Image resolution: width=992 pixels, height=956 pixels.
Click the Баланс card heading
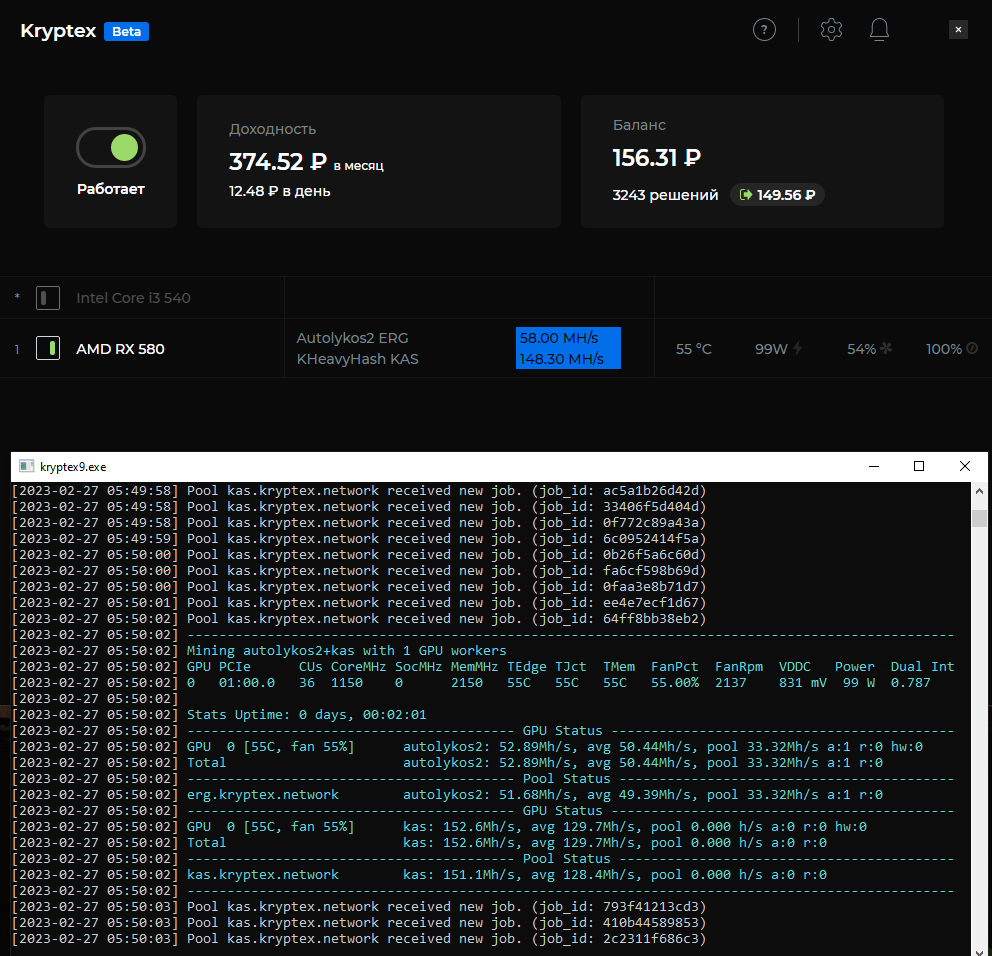pos(639,125)
